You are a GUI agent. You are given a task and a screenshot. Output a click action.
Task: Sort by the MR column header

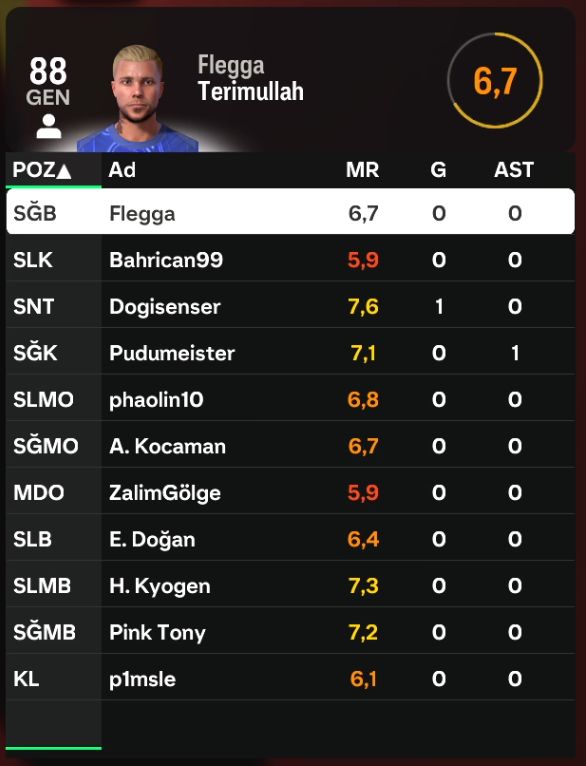click(362, 170)
